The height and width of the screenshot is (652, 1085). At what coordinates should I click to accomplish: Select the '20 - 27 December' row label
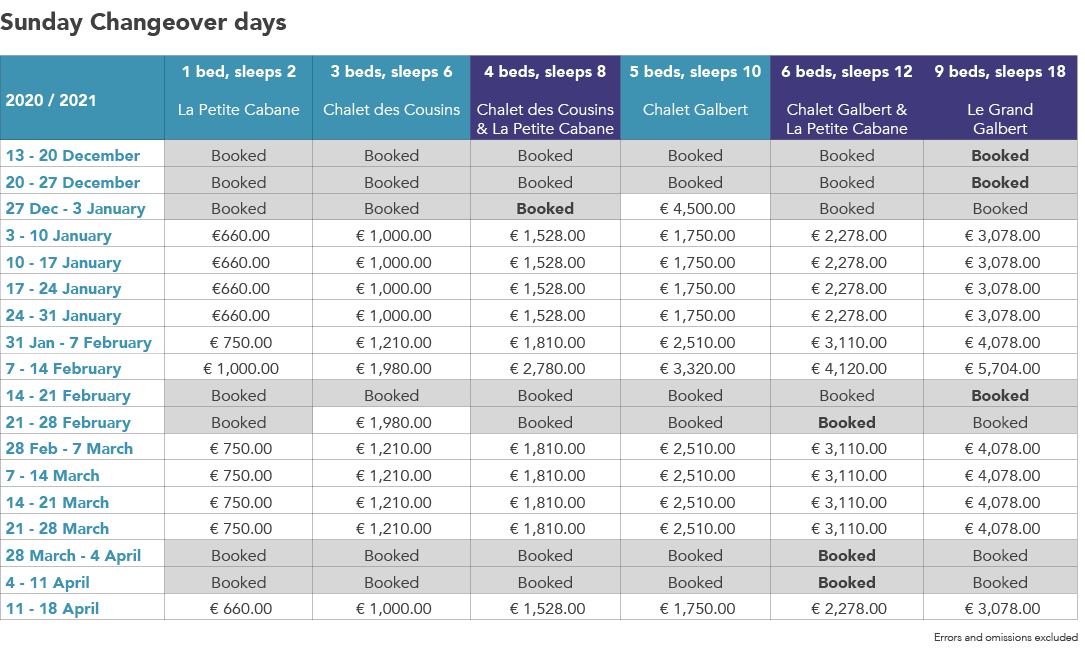(73, 182)
